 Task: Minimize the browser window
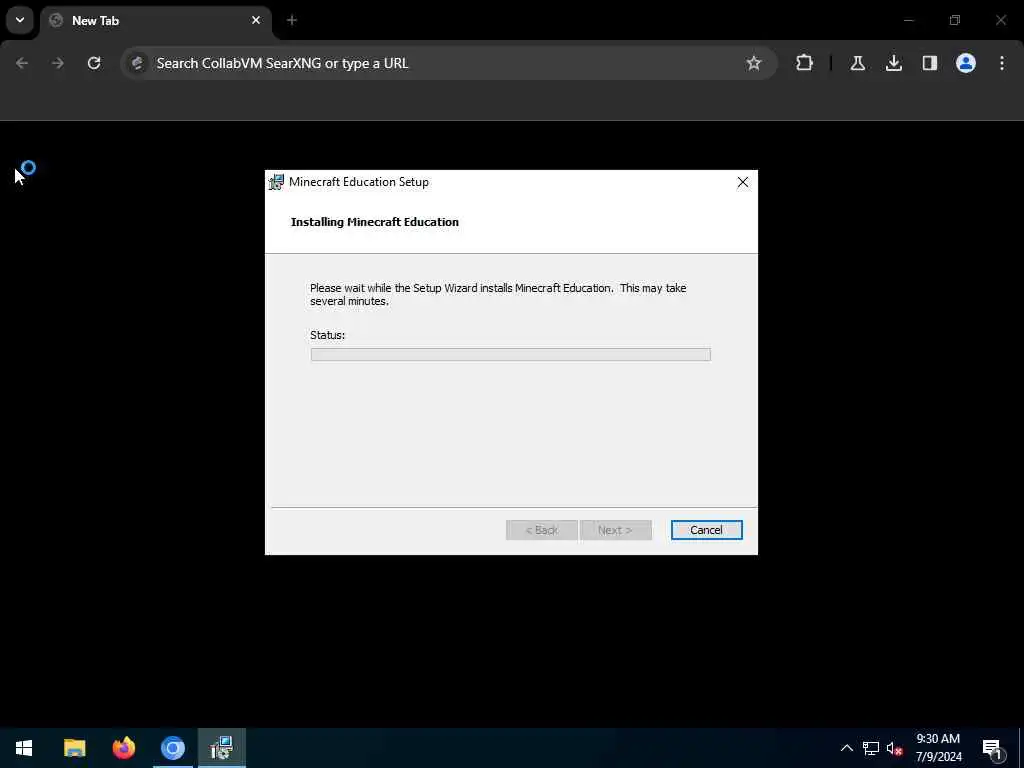908,20
